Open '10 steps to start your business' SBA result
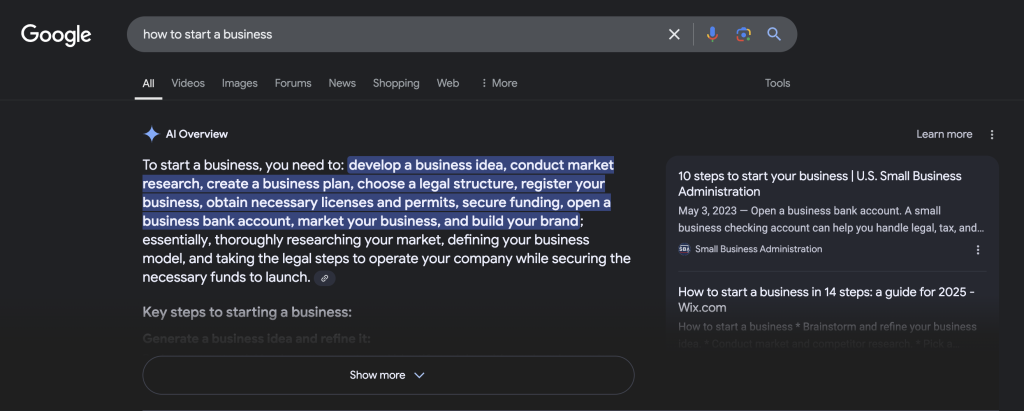This screenshot has height=411, width=1024. click(x=820, y=184)
